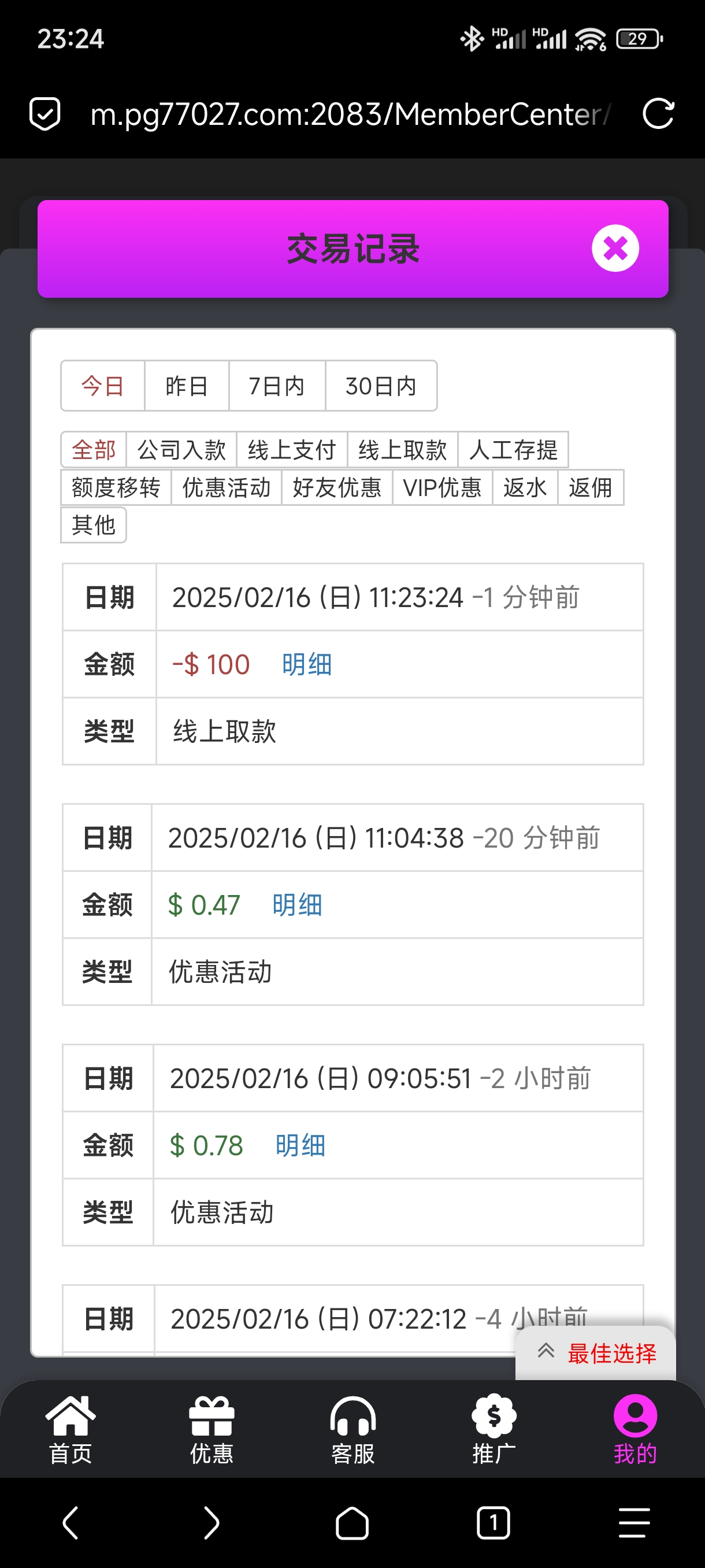The width and height of the screenshot is (705, 1568).
Task: Select the 昨日 date filter
Action: [x=187, y=386]
